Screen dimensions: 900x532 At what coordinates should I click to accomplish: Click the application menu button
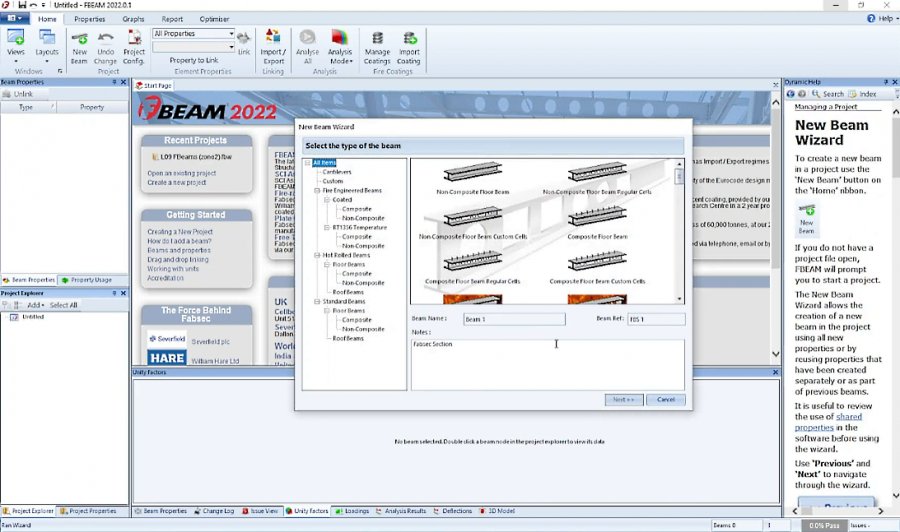(x=14, y=18)
